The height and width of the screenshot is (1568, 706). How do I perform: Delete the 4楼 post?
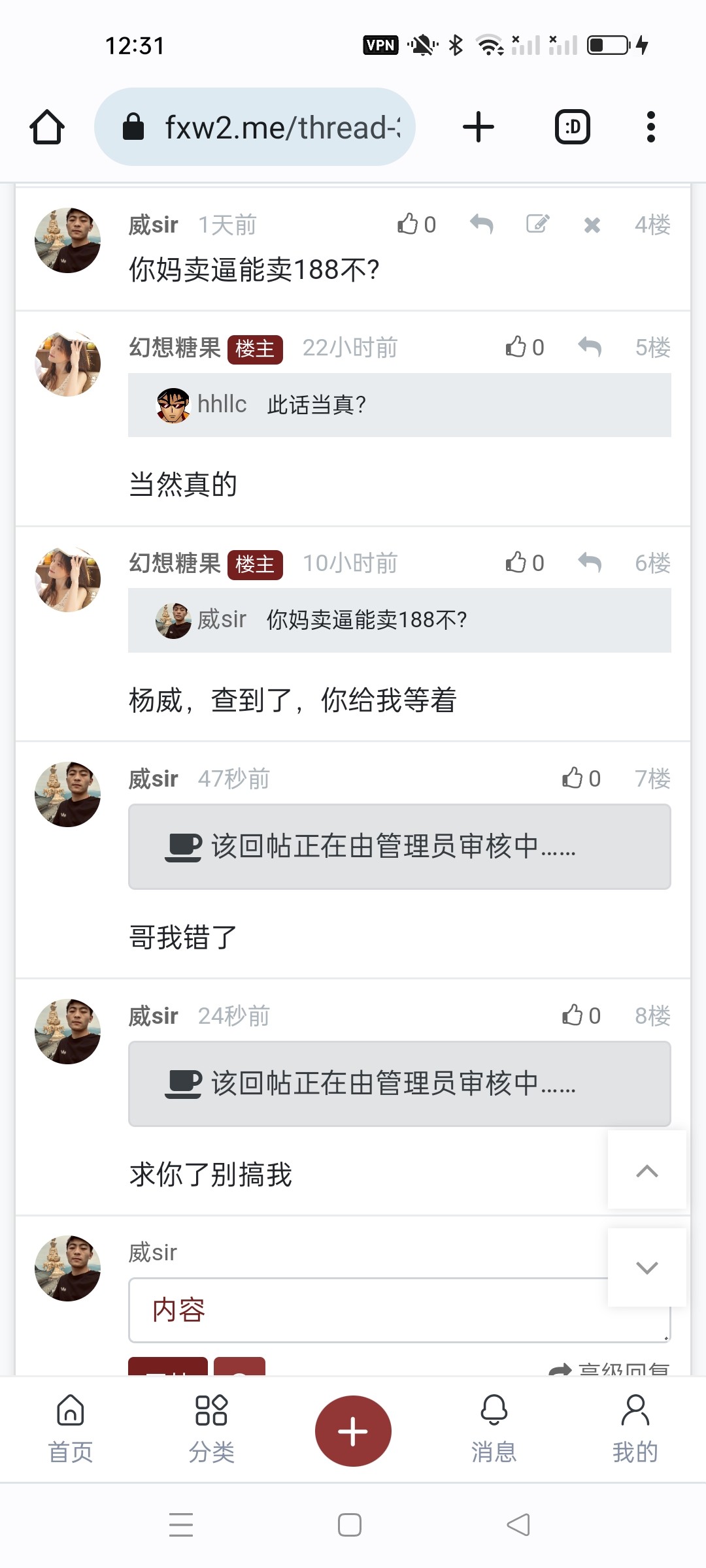[592, 225]
